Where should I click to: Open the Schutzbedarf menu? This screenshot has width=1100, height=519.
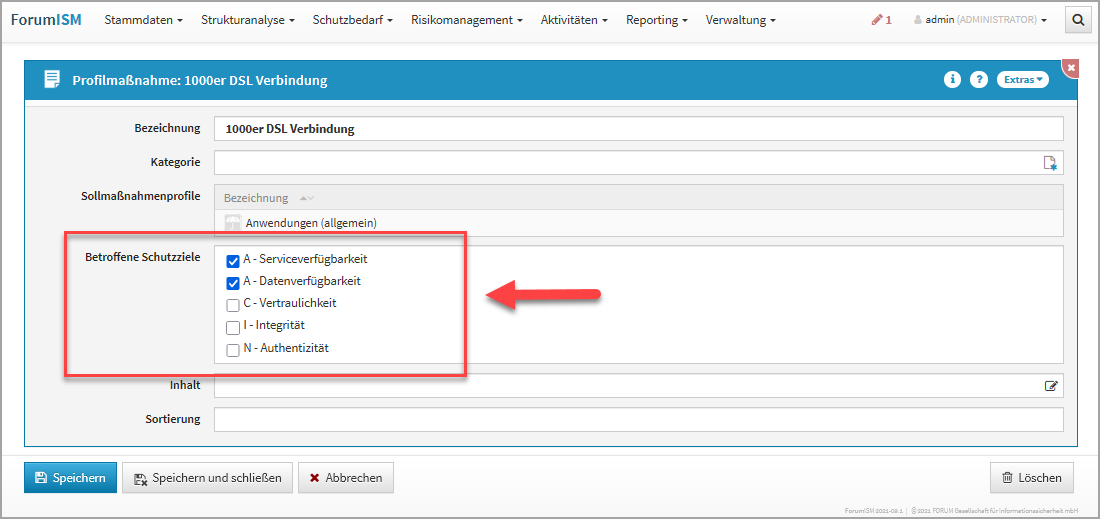coord(353,20)
